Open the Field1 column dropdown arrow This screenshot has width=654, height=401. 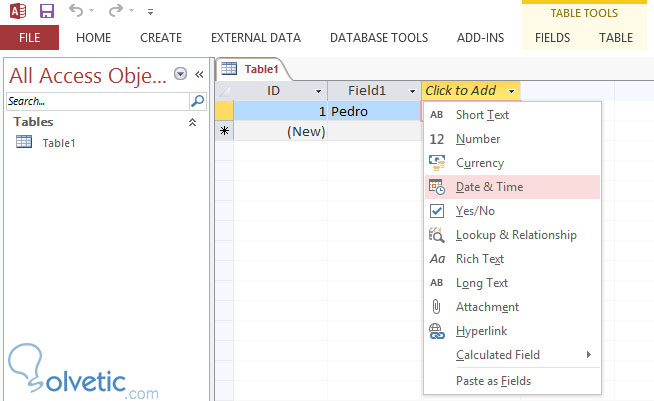(x=412, y=91)
